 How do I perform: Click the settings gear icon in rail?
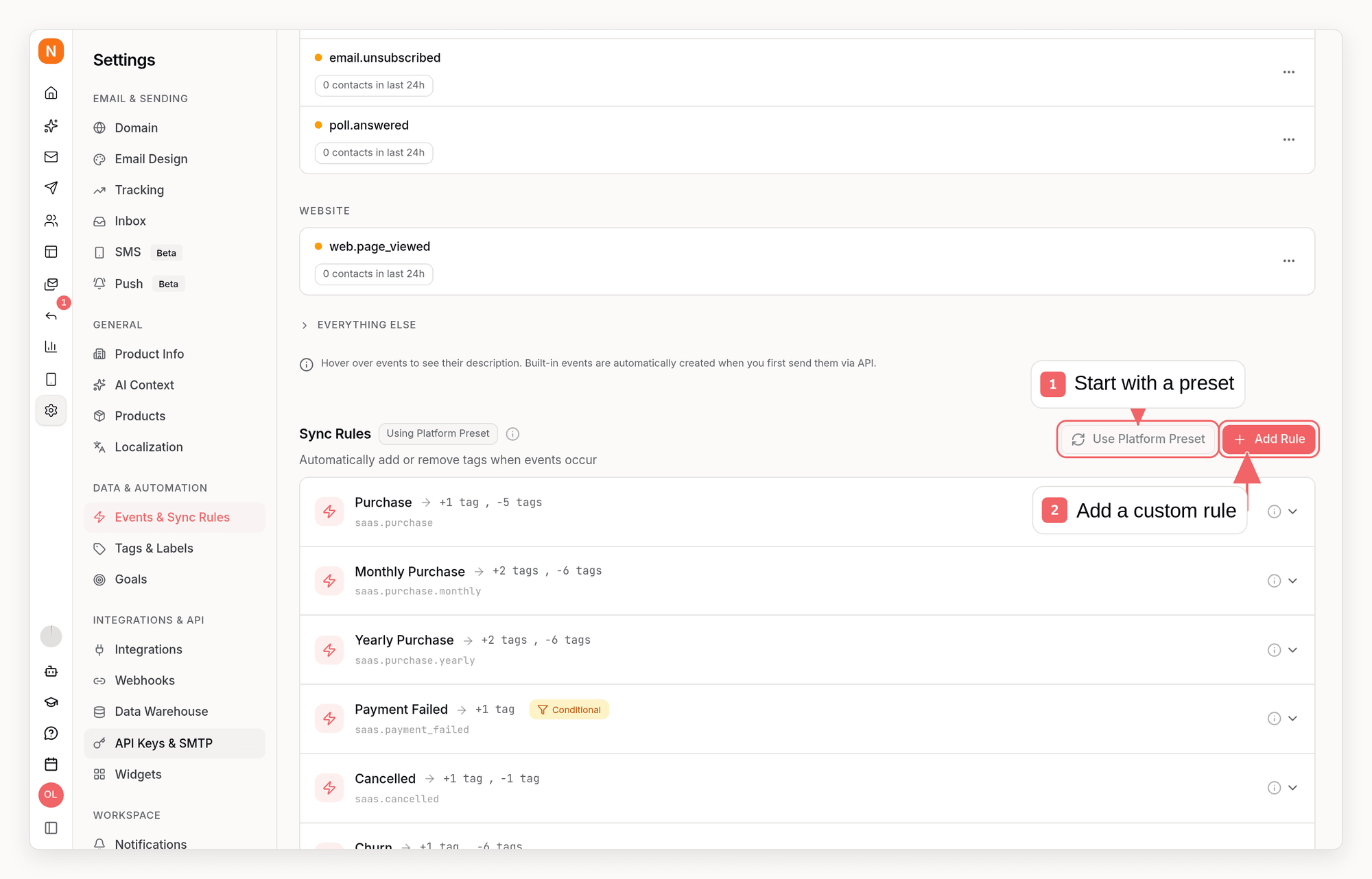[51, 410]
